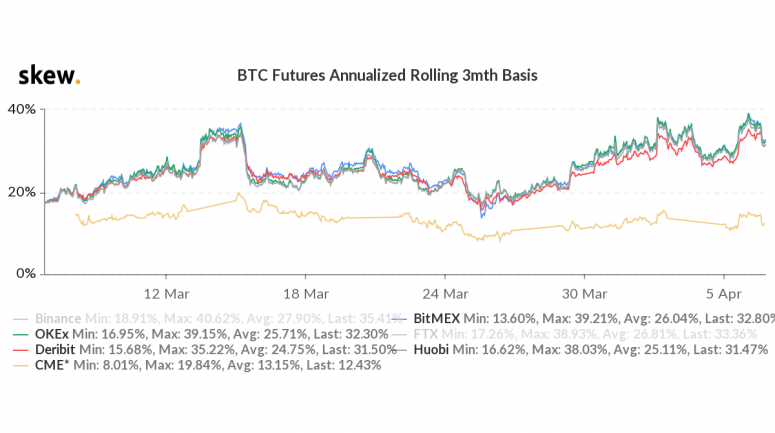Select the 18 Mar x-axis label

tap(305, 293)
